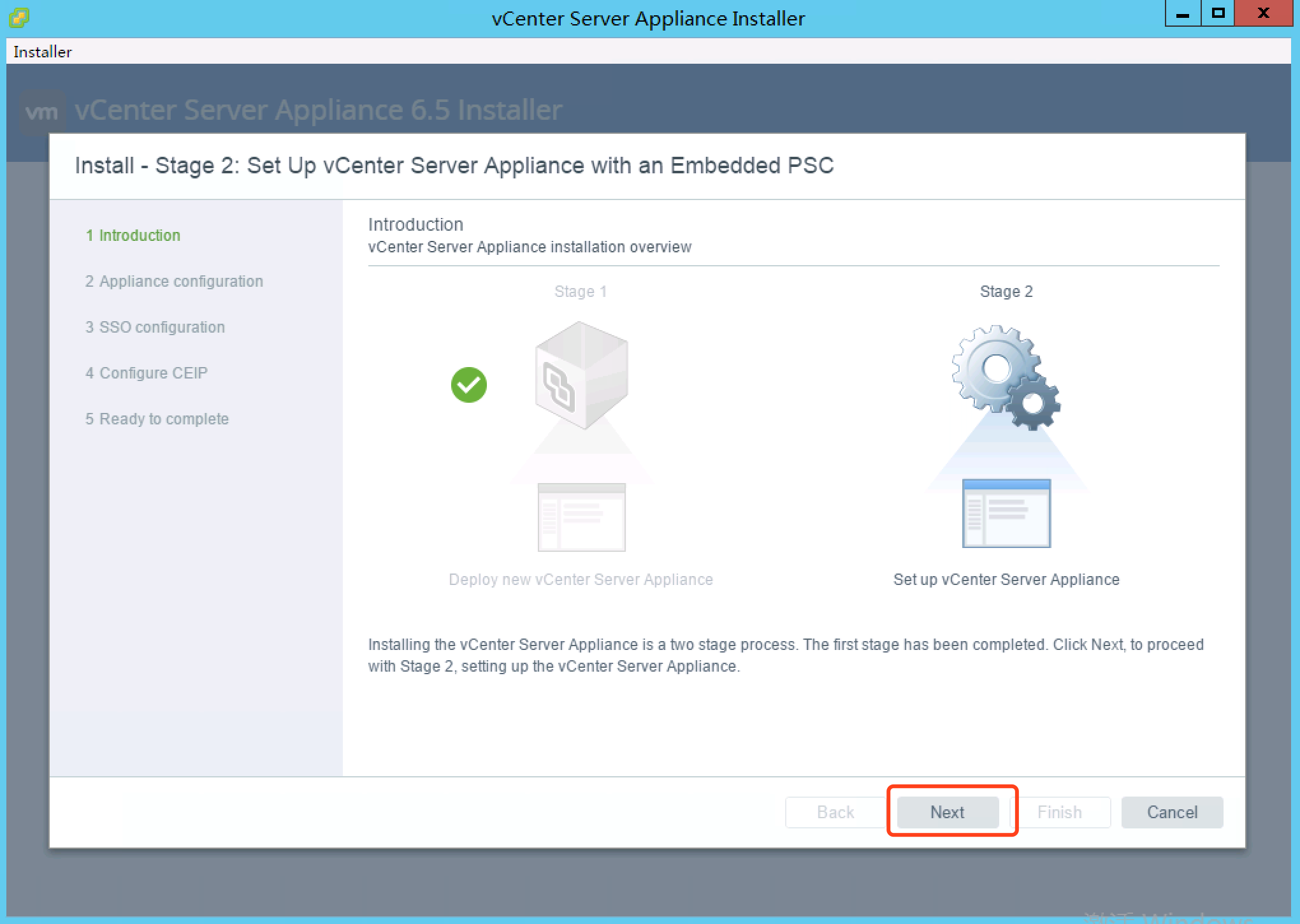
Task: Click the two stage process description paragraph
Action: coord(786,655)
